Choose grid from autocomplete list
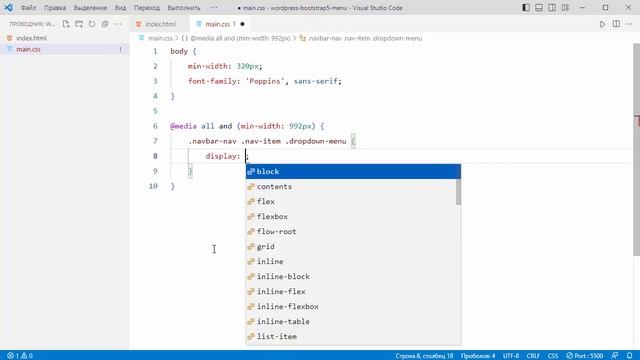This screenshot has height=360, width=640. pyautogui.click(x=351, y=247)
